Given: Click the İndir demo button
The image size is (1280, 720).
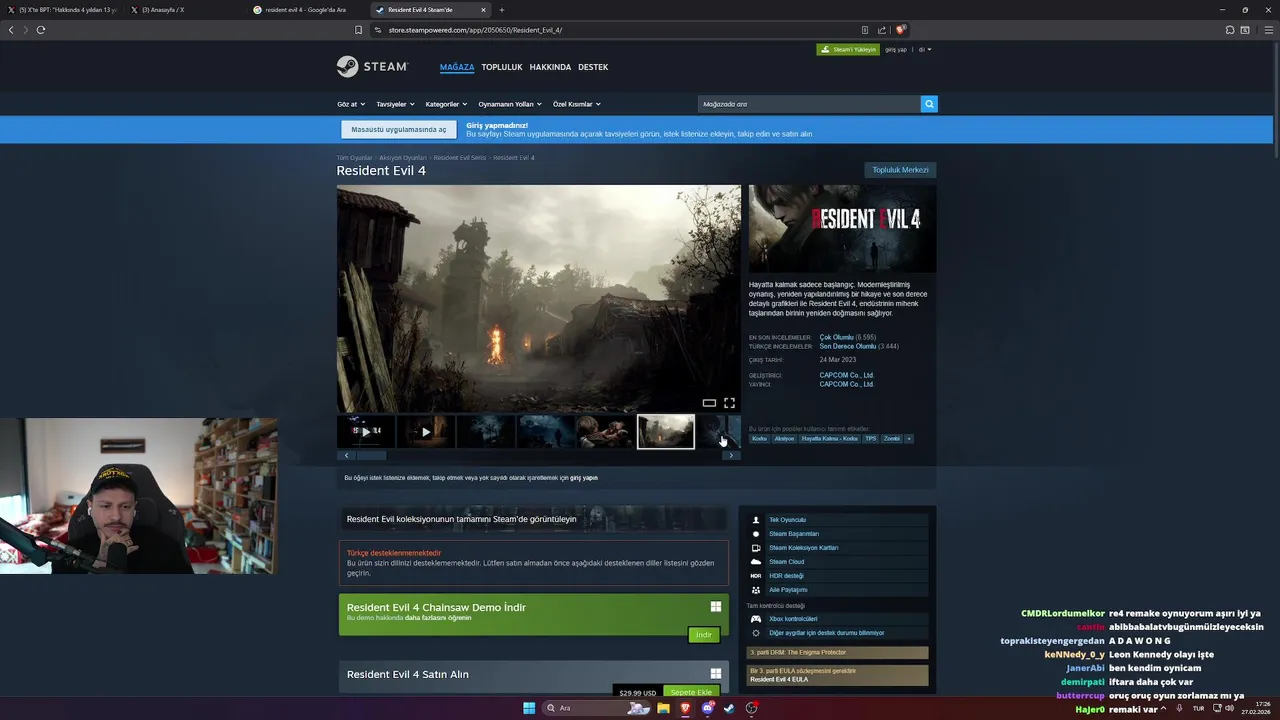Looking at the screenshot, I should click(x=704, y=635).
